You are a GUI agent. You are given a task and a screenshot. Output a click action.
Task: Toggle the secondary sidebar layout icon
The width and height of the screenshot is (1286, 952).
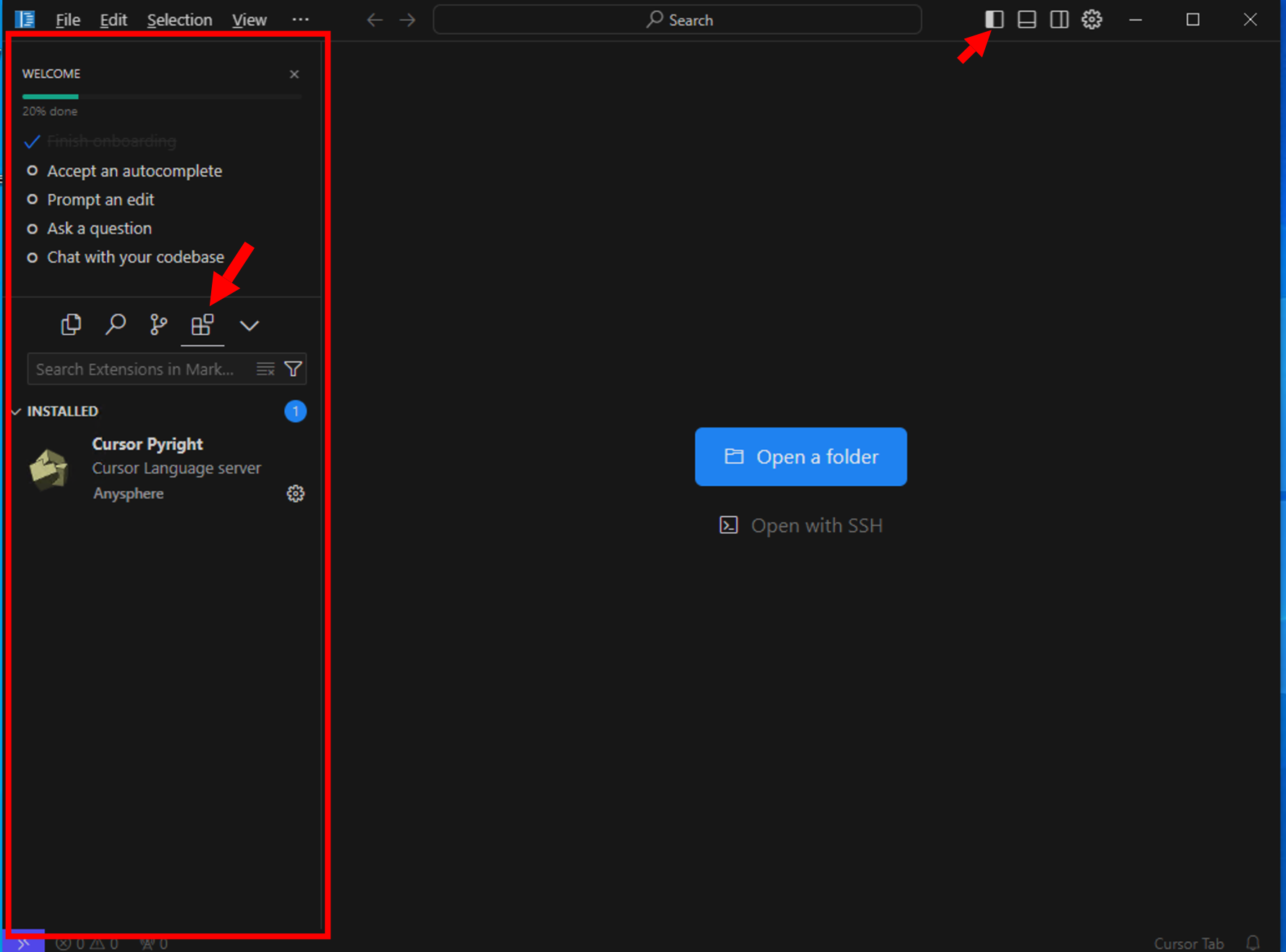pyautogui.click(x=1059, y=20)
